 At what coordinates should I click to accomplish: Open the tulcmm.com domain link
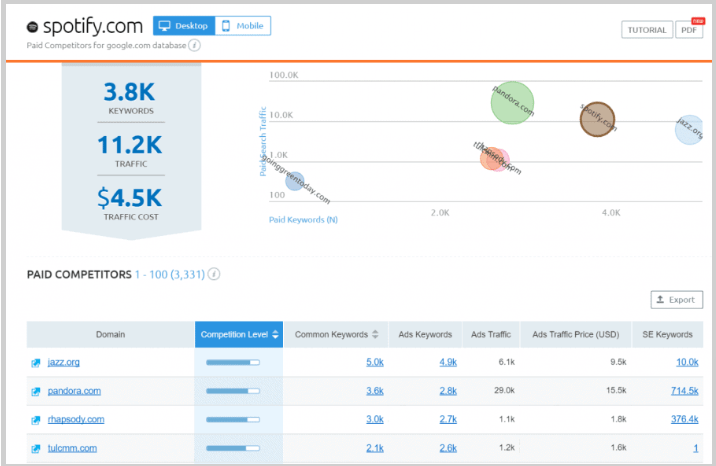click(72, 448)
